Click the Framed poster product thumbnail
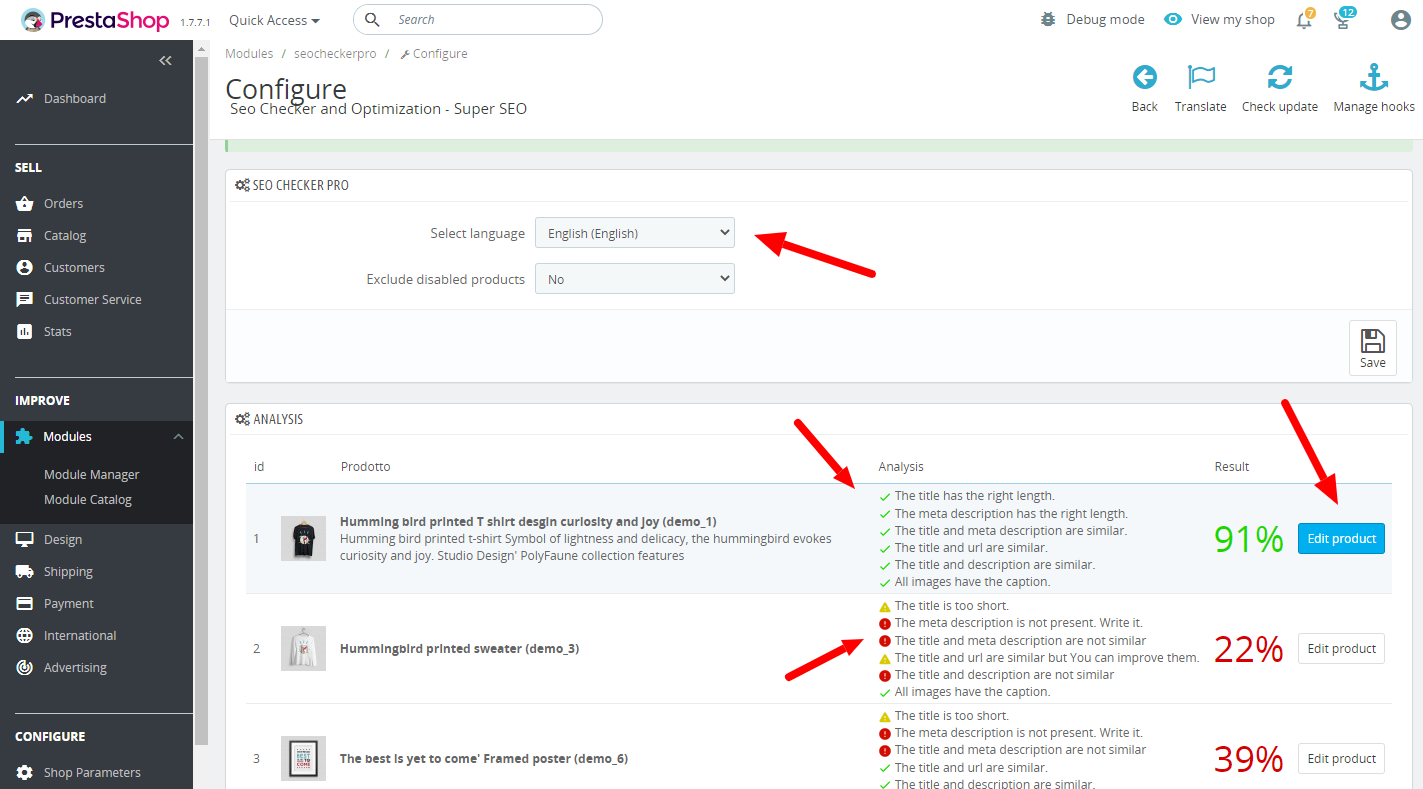This screenshot has width=1423, height=789. 303,759
